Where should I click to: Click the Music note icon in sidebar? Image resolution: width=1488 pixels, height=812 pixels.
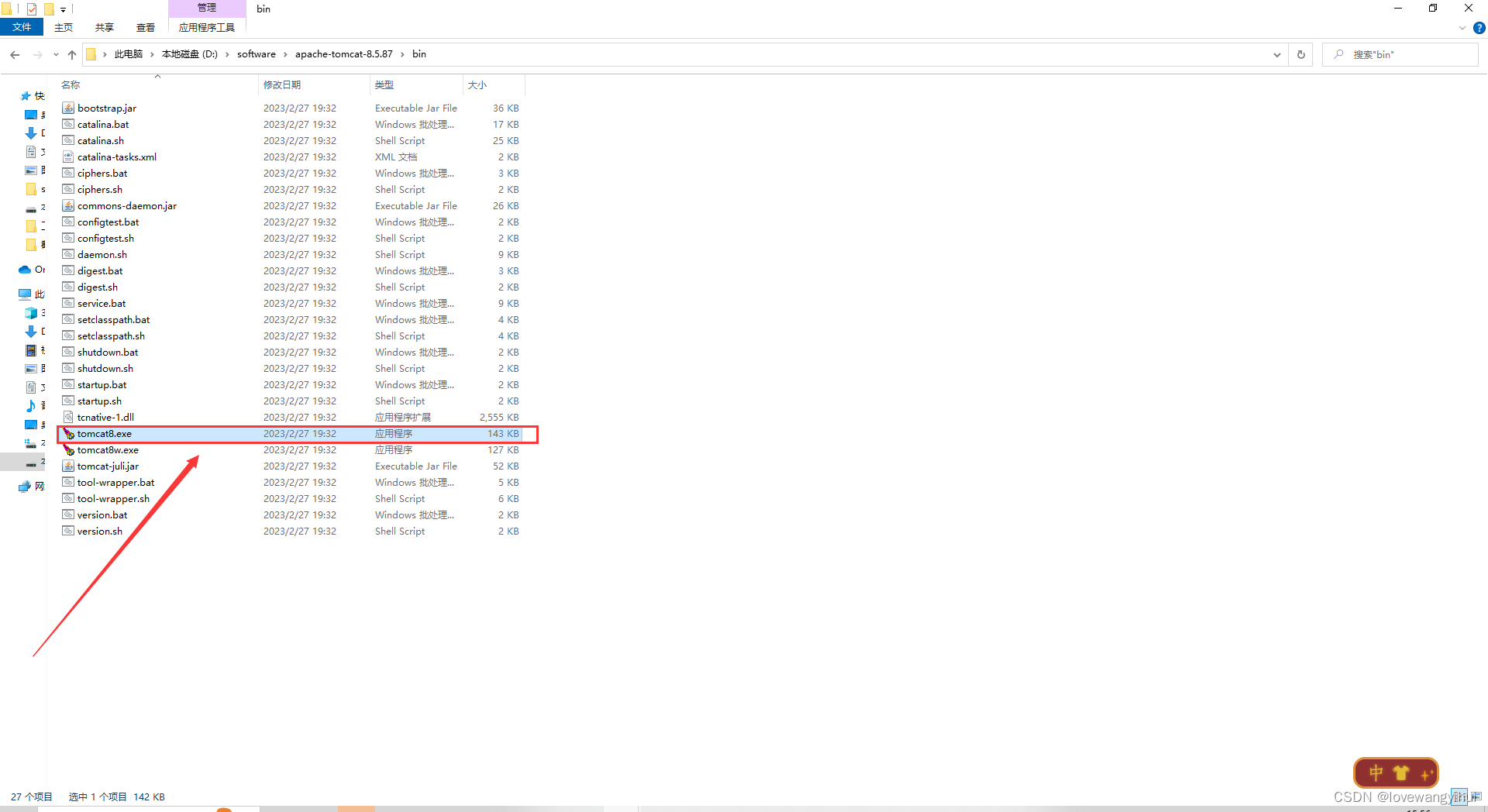click(x=31, y=406)
